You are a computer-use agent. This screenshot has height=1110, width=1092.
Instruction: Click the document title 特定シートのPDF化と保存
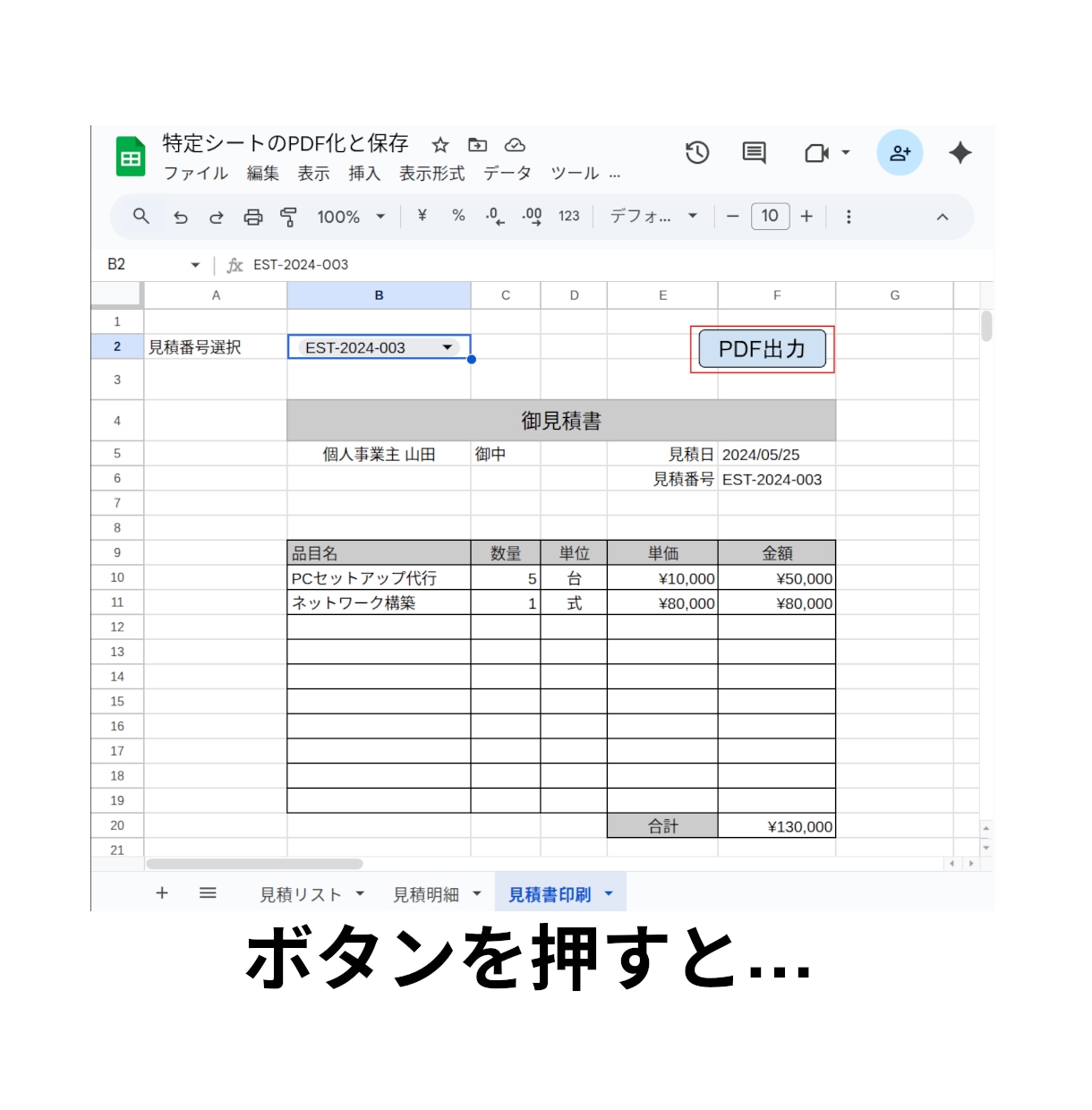[286, 143]
